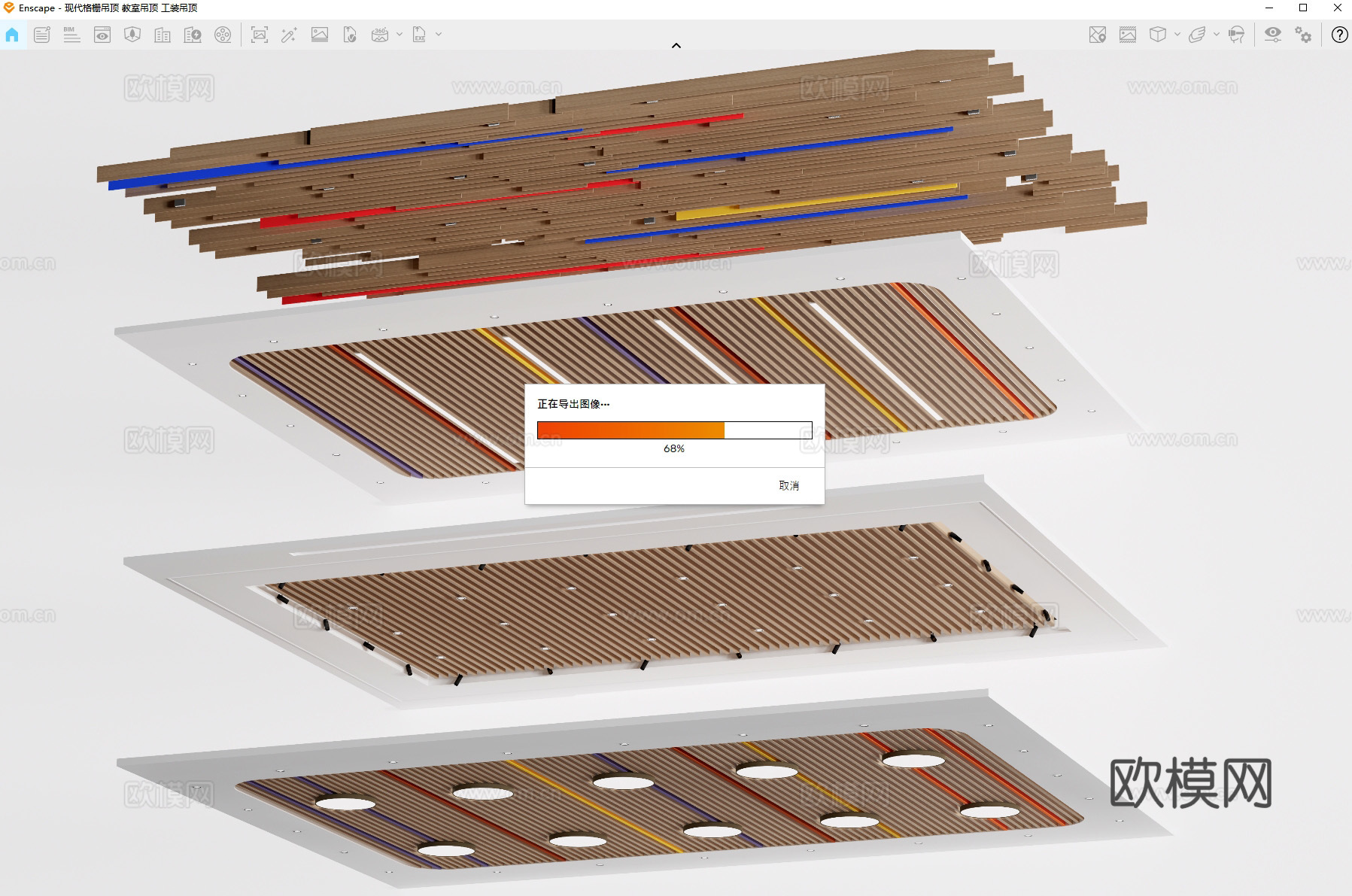Click the EXE standalone export icon
The image size is (1352, 896).
pyautogui.click(x=419, y=35)
